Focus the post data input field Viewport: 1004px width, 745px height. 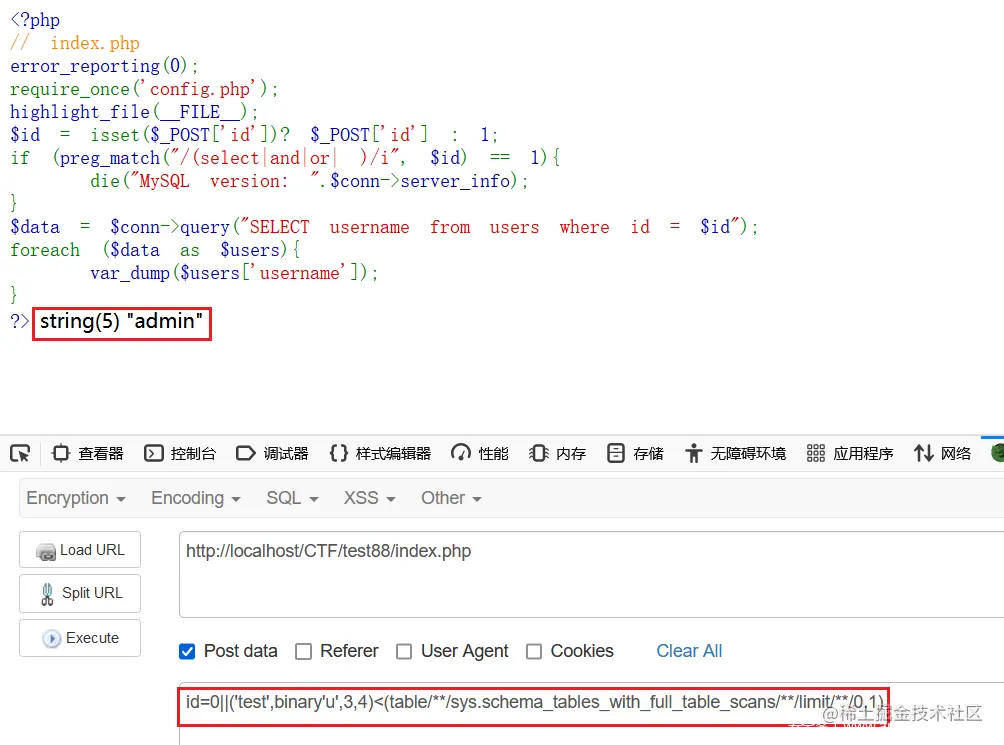coord(592,713)
